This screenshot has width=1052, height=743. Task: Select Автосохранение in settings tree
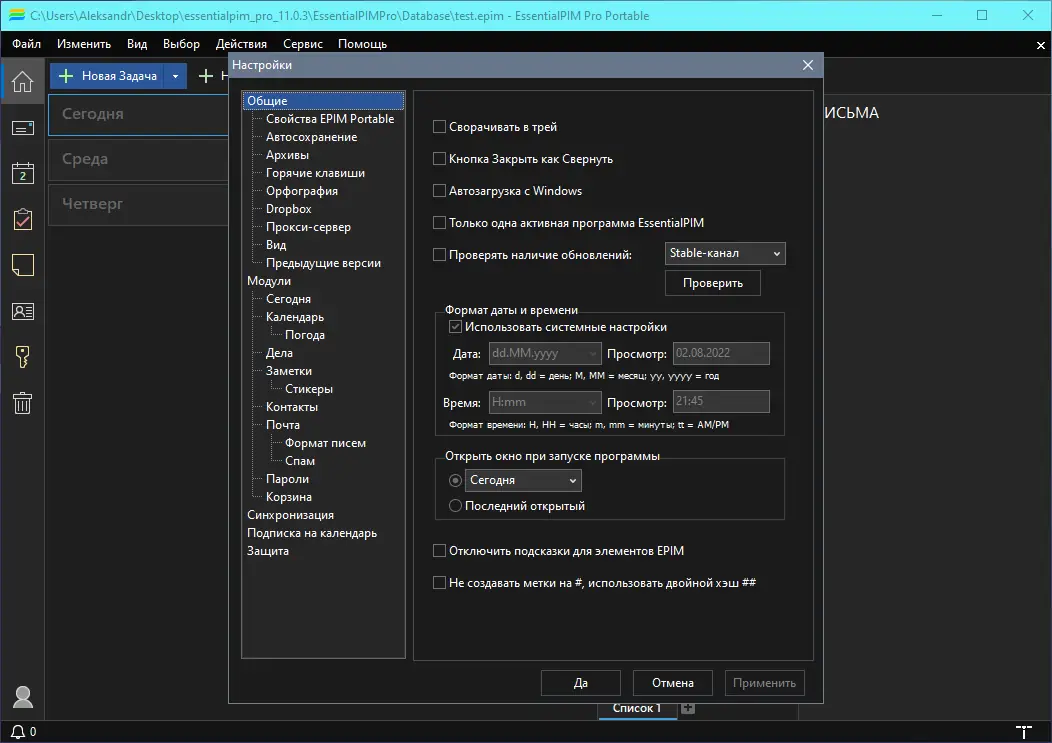pyautogui.click(x=311, y=137)
